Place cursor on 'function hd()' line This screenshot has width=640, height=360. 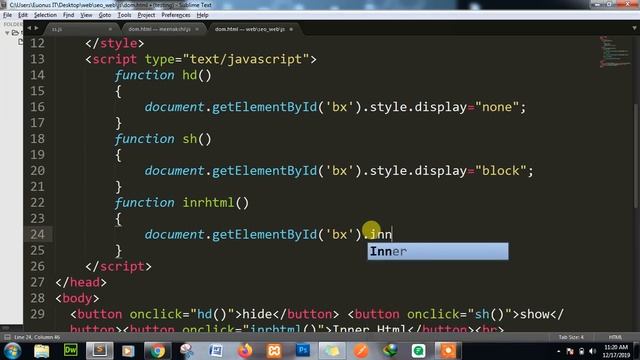[163, 75]
